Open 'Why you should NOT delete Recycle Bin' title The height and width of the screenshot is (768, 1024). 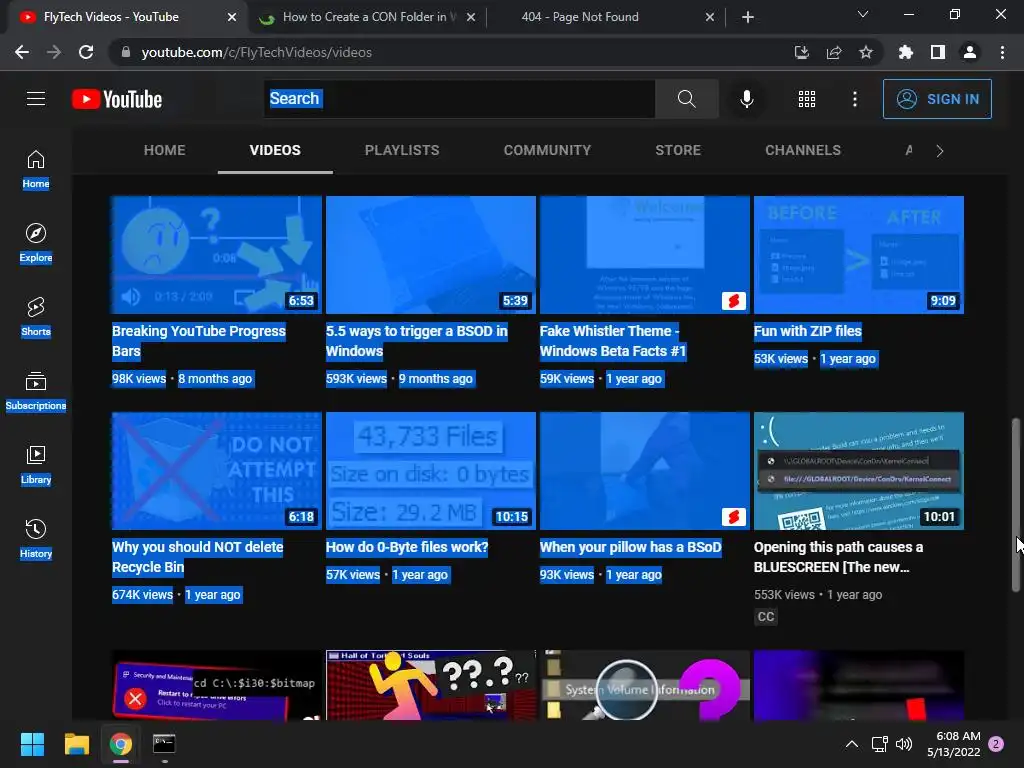pos(198,557)
